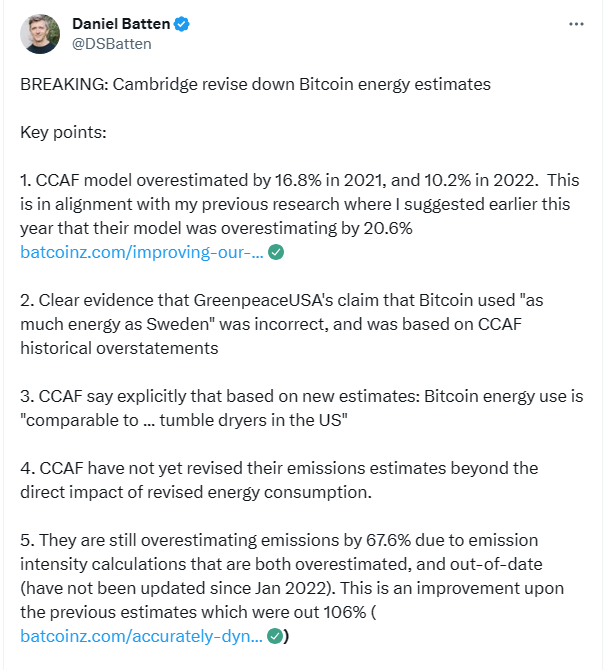Click the blue verified badge beside Daniel Batten
Image resolution: width=606 pixels, height=670 pixels.
click(x=182, y=24)
